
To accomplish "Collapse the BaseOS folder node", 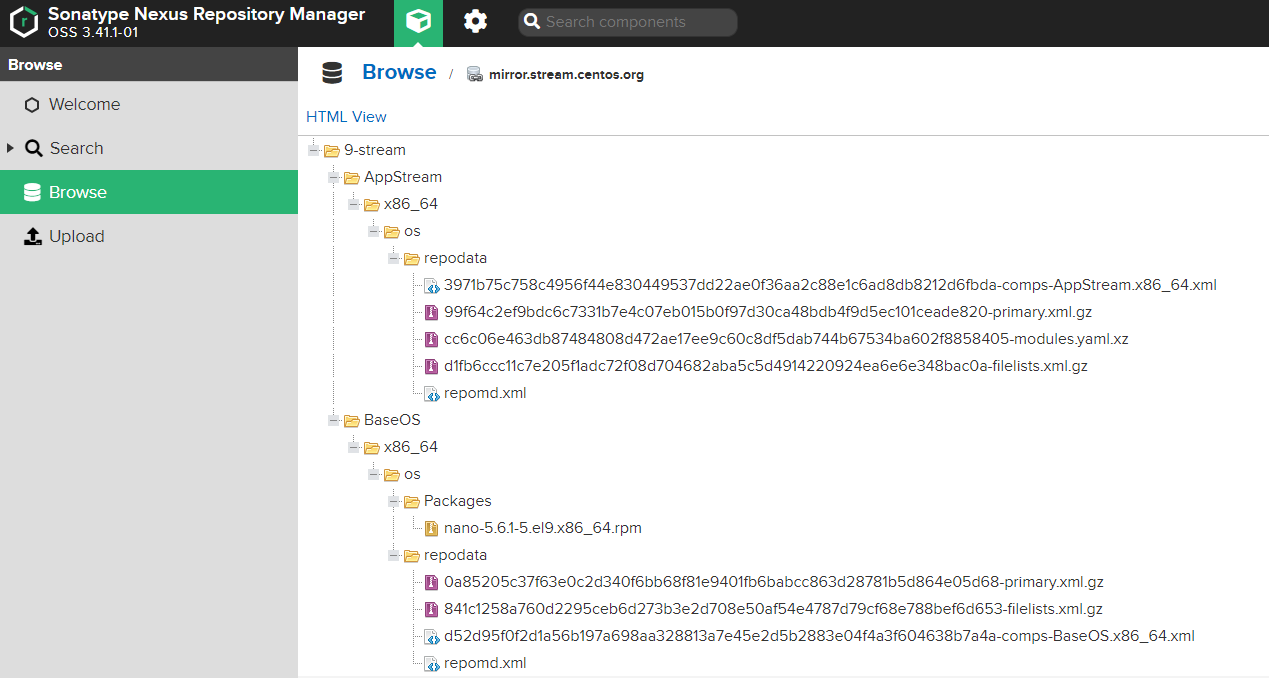I will [x=334, y=420].
